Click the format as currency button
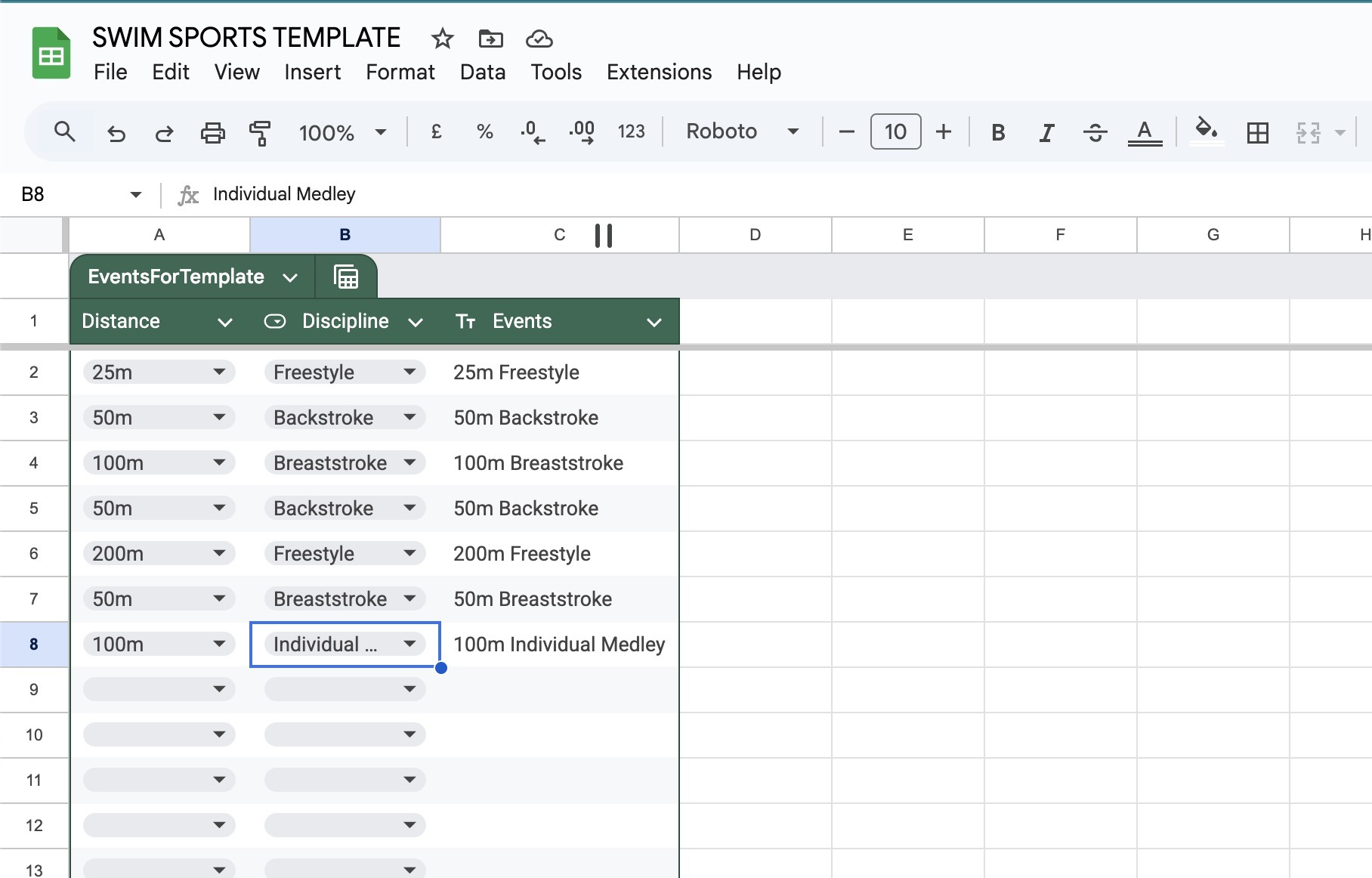 point(436,132)
